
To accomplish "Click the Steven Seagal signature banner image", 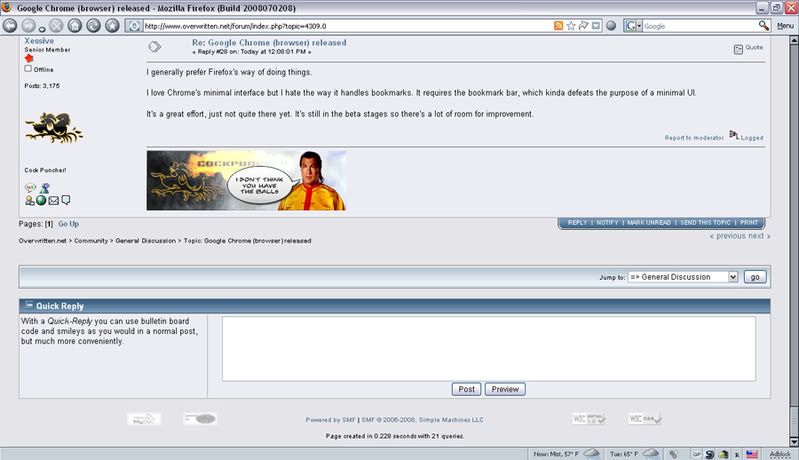I will pyautogui.click(x=247, y=180).
